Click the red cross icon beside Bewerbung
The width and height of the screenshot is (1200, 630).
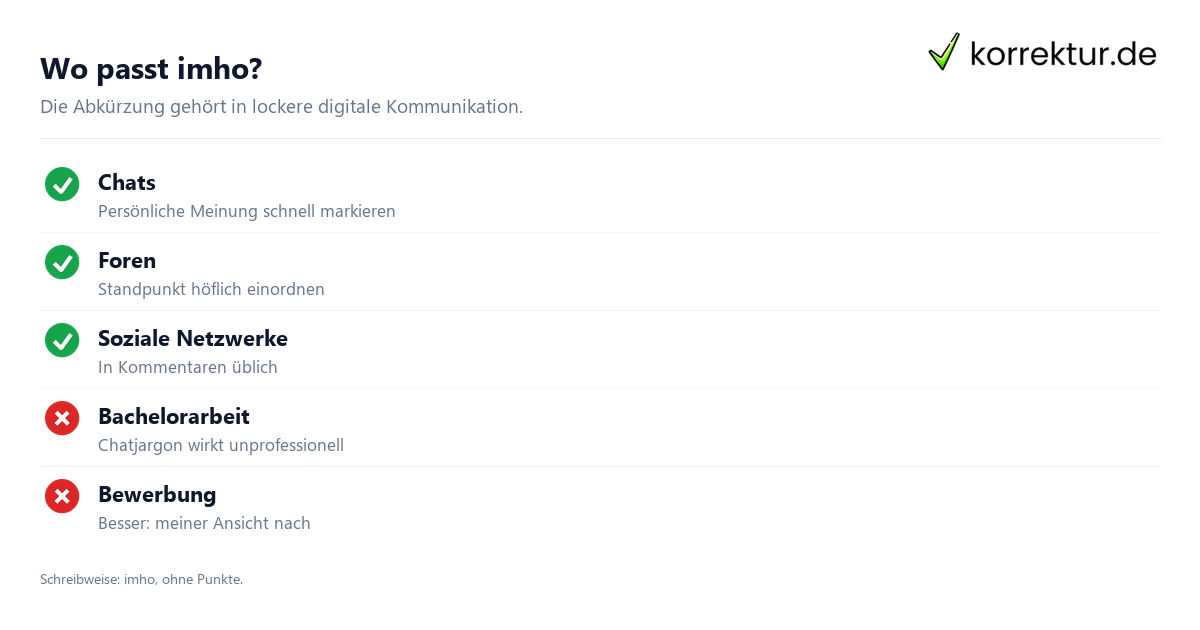62,496
